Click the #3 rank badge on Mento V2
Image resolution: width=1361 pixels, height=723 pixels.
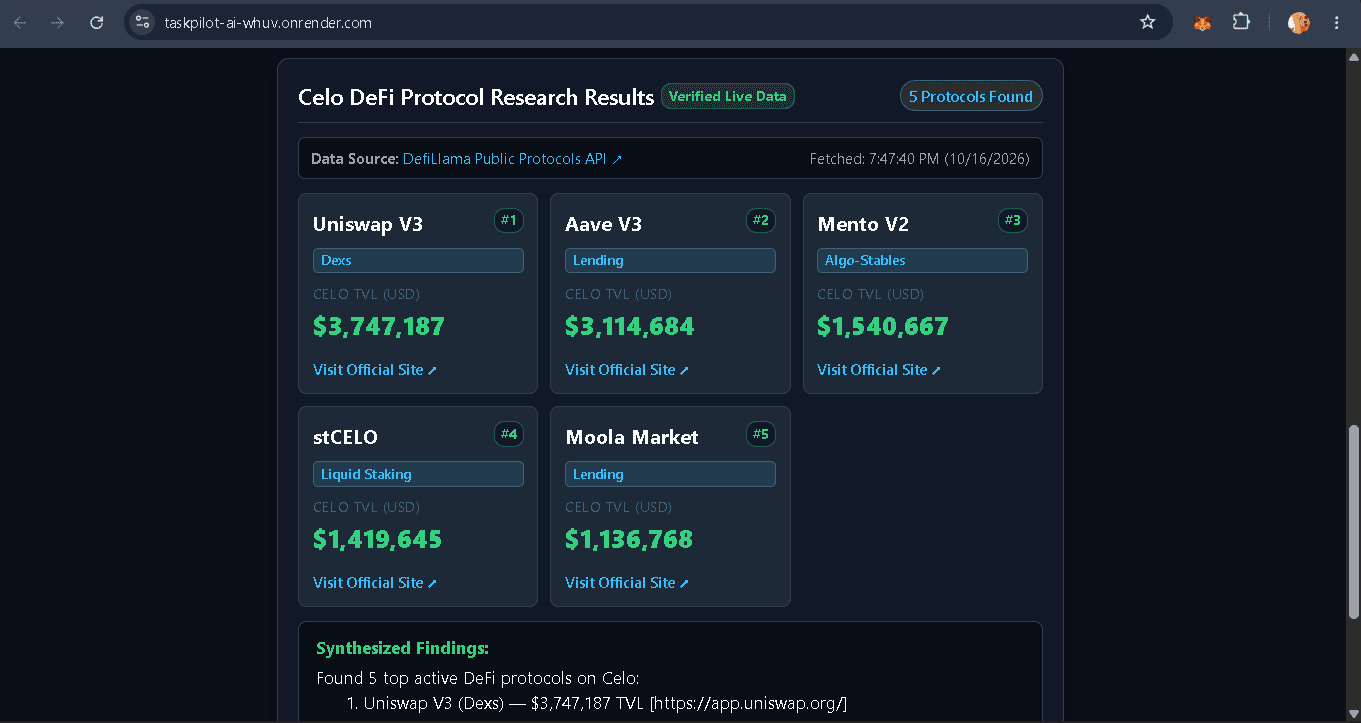(1013, 220)
